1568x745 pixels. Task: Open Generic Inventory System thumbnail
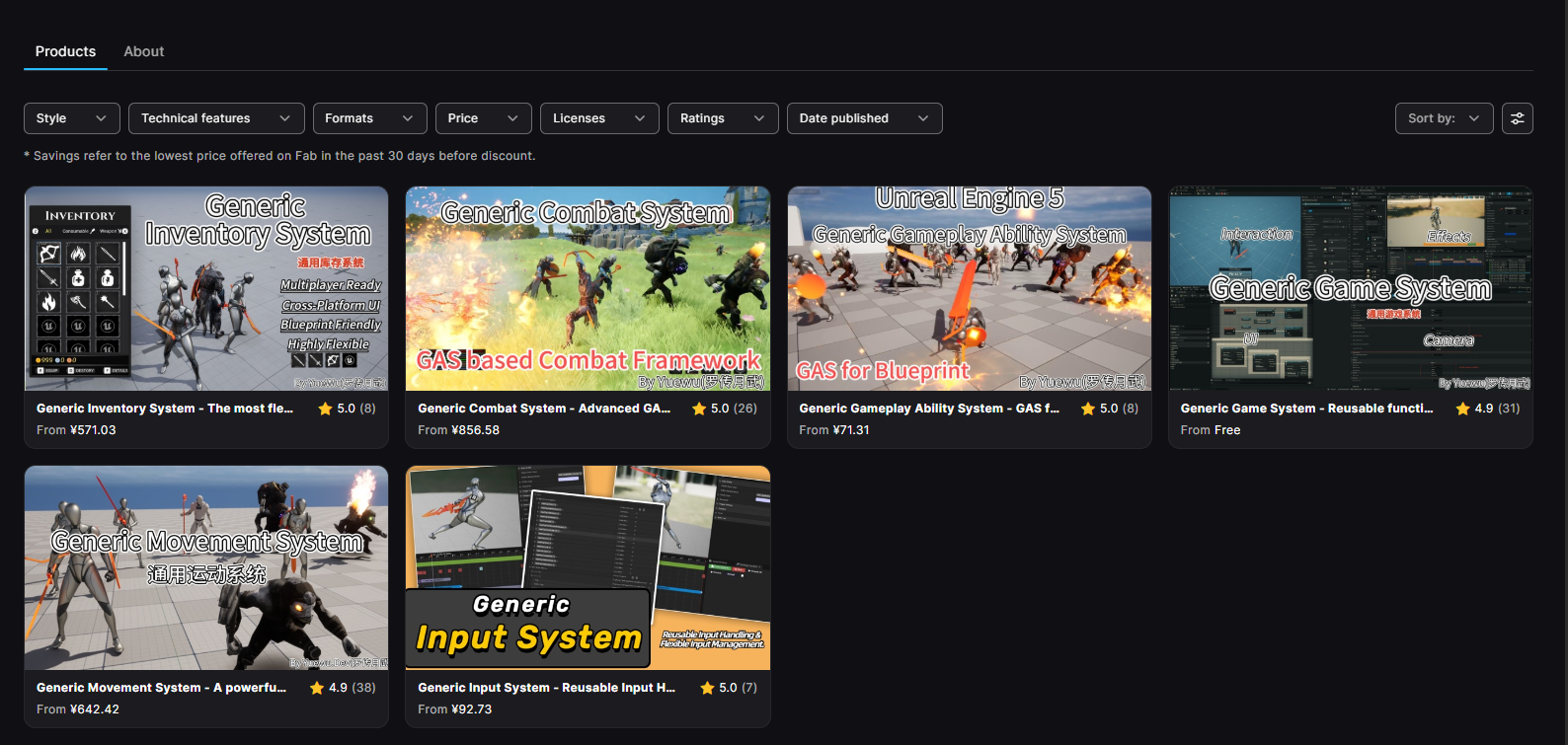click(206, 288)
